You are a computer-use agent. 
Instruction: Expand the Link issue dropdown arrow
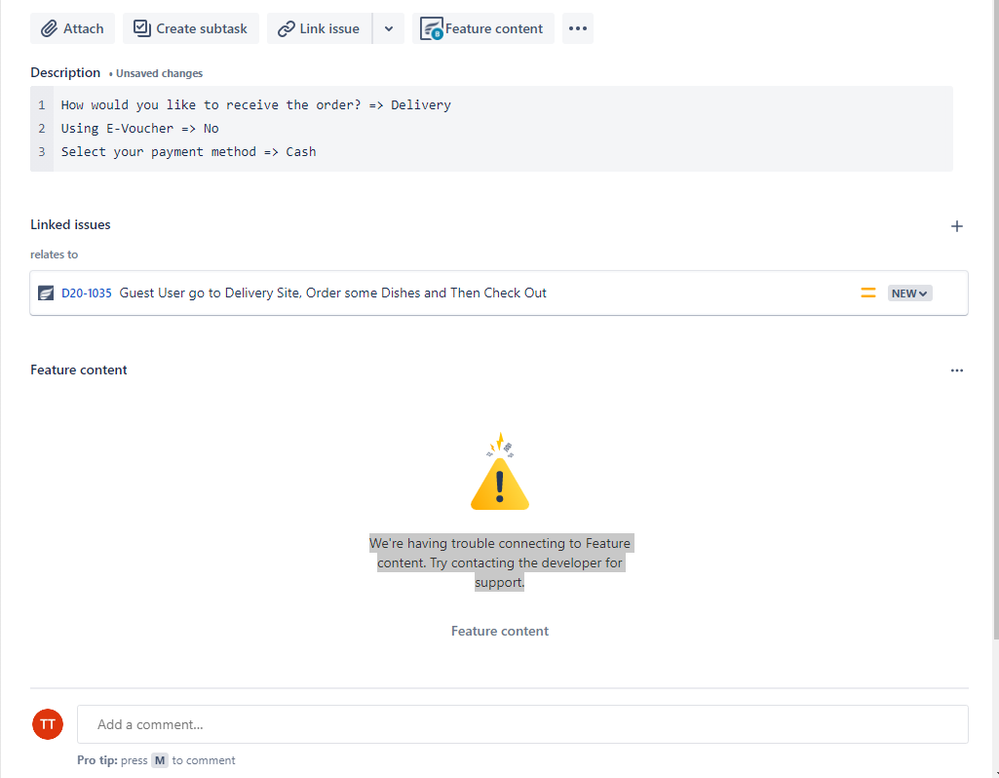tap(389, 29)
